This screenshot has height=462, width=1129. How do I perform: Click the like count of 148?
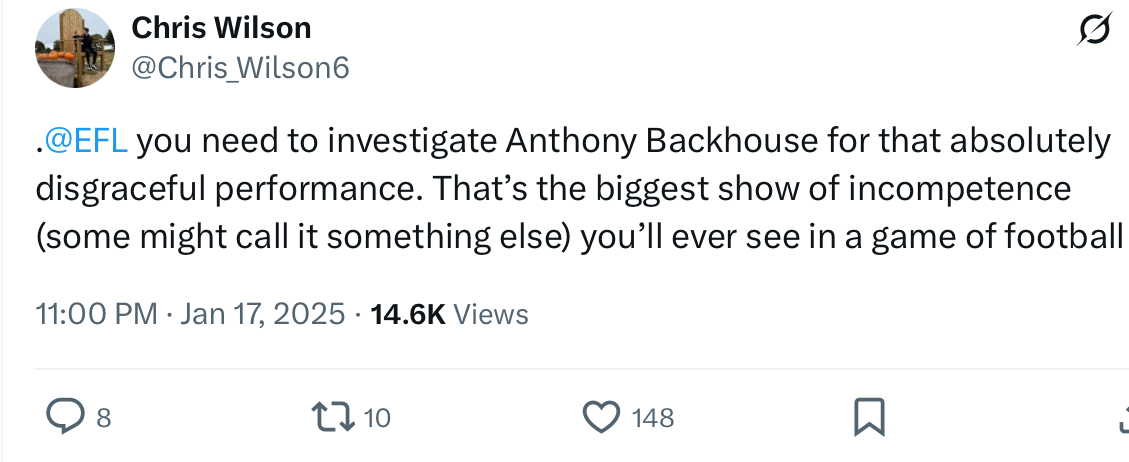[x=653, y=417]
